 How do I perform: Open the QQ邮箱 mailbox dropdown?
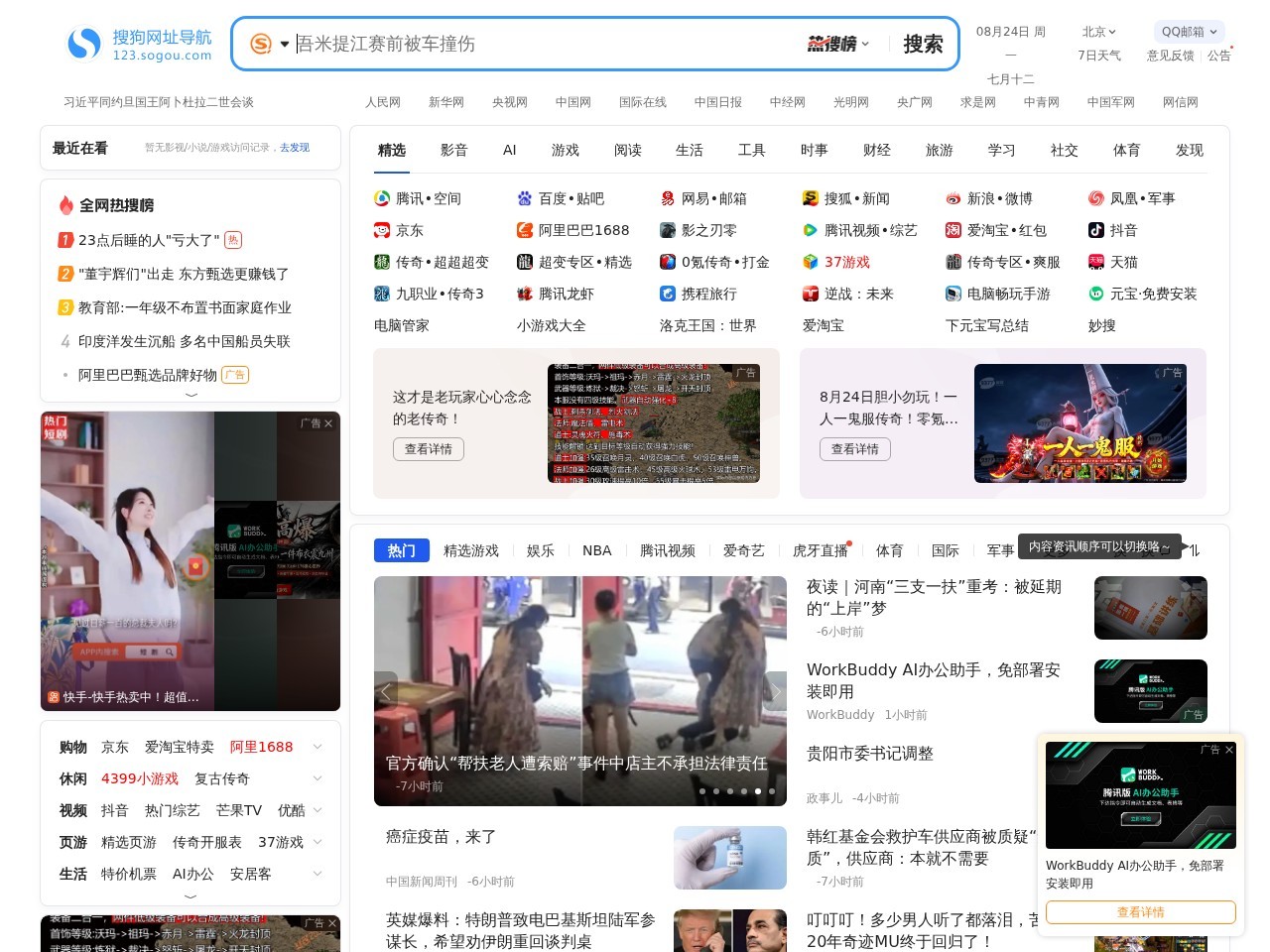1189,32
